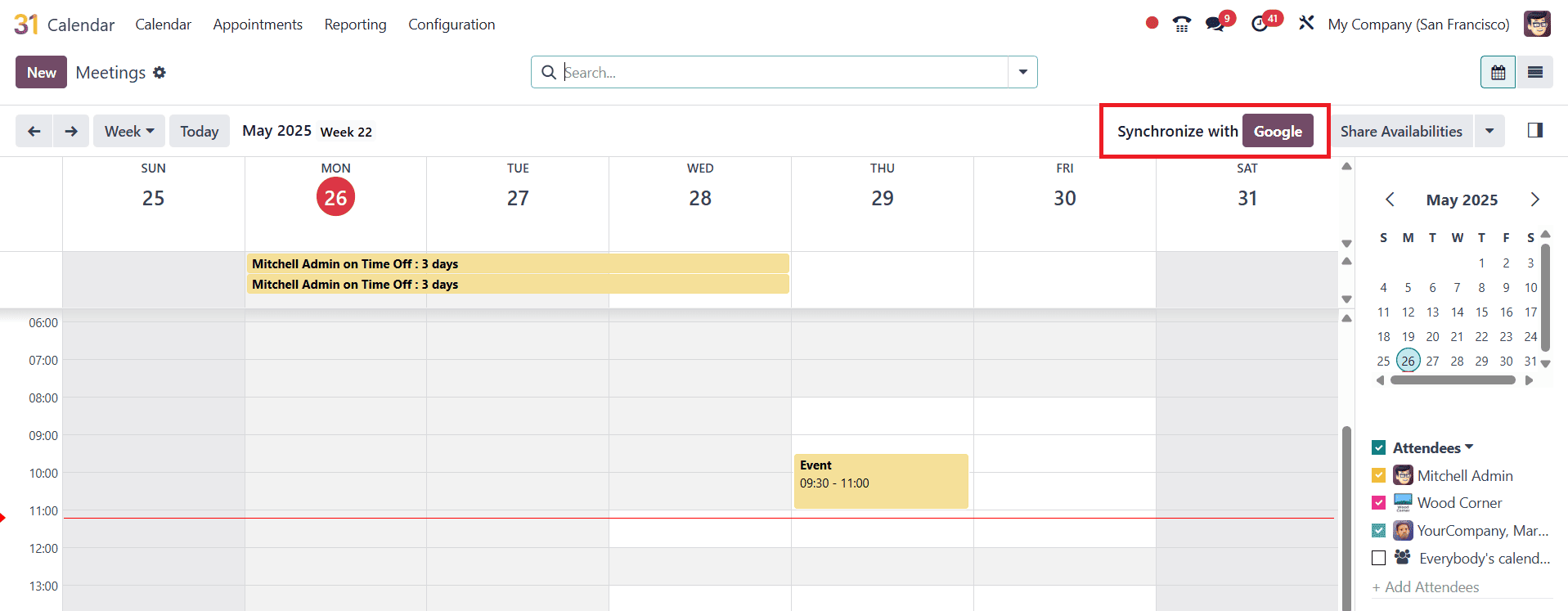This screenshot has height=611, width=1568.
Task: Go to previous week arrow
Action: 34,131
